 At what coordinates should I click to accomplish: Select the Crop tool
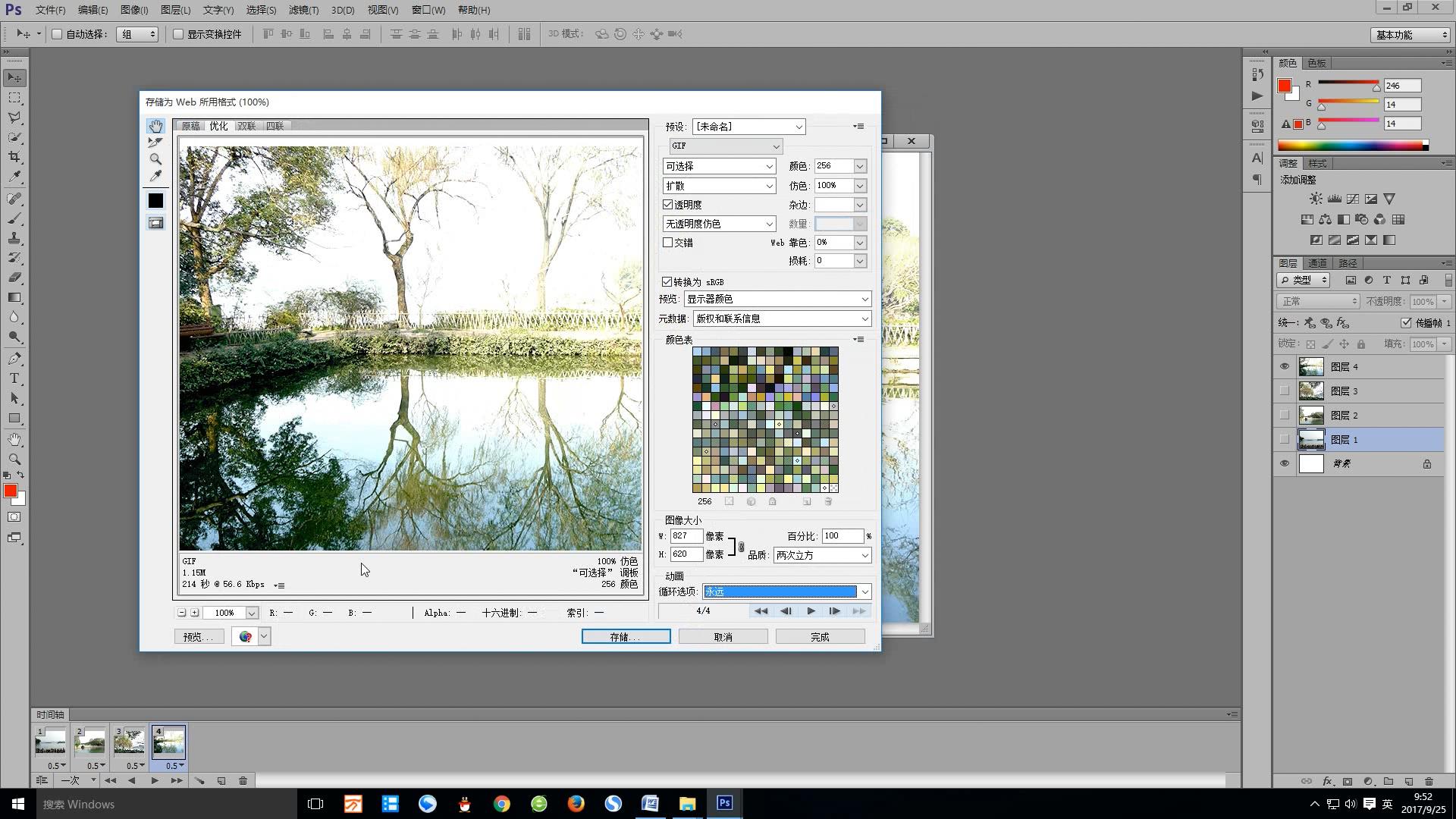[14, 157]
